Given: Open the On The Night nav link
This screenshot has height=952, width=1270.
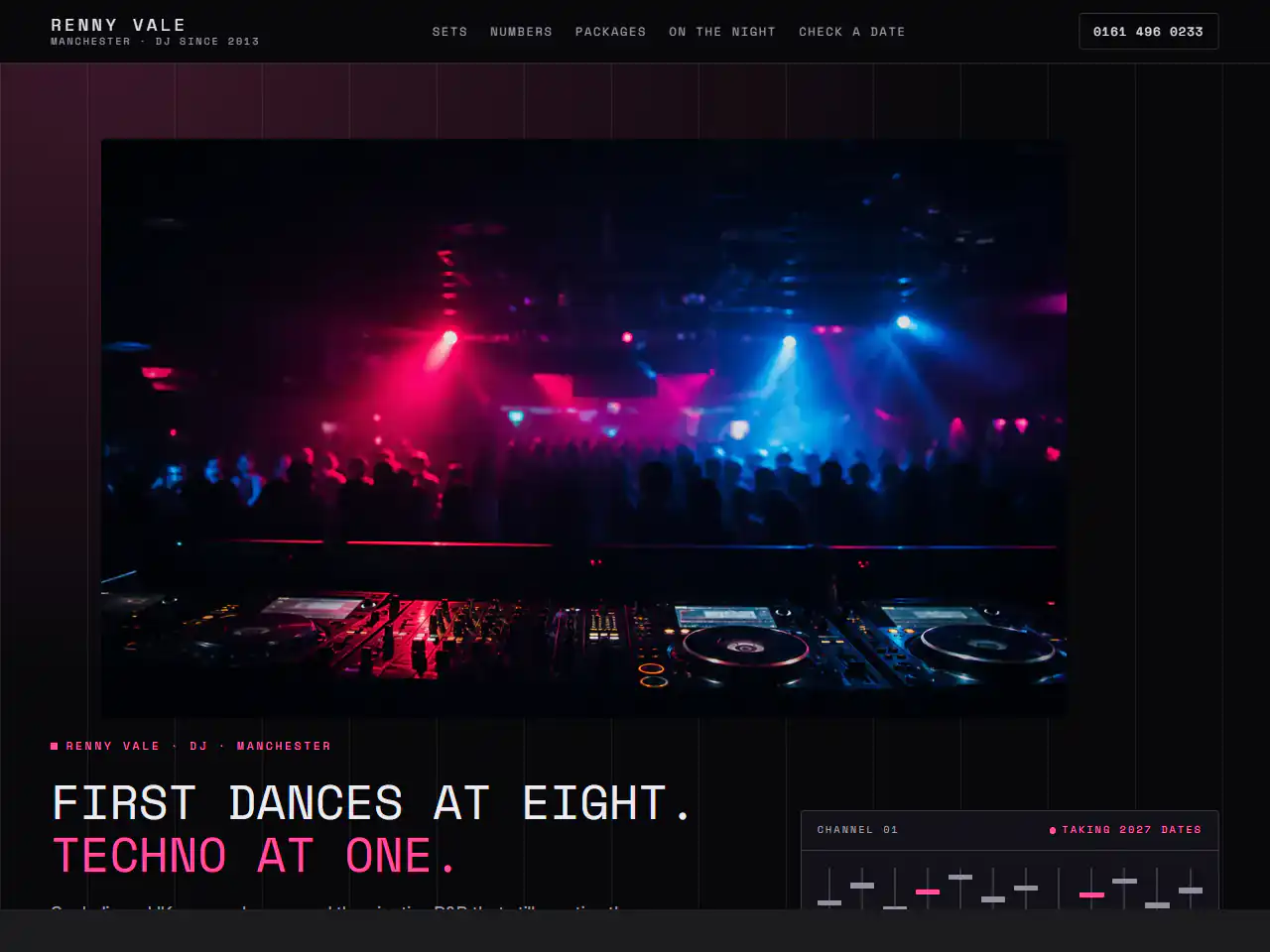Looking at the screenshot, I should tap(722, 32).
